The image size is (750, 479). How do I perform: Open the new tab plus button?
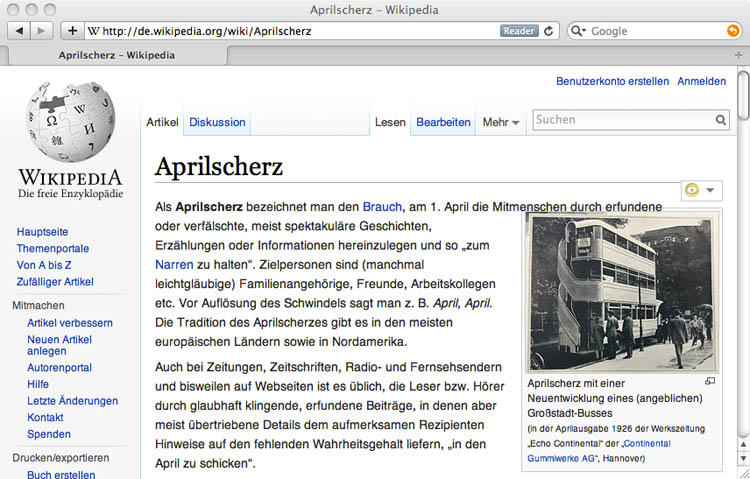click(739, 55)
